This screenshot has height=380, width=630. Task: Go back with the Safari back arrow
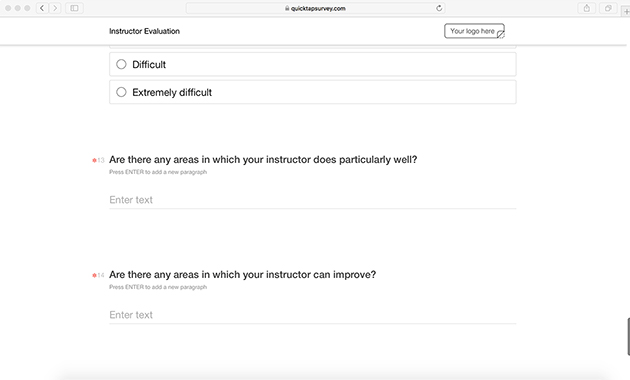[x=42, y=8]
